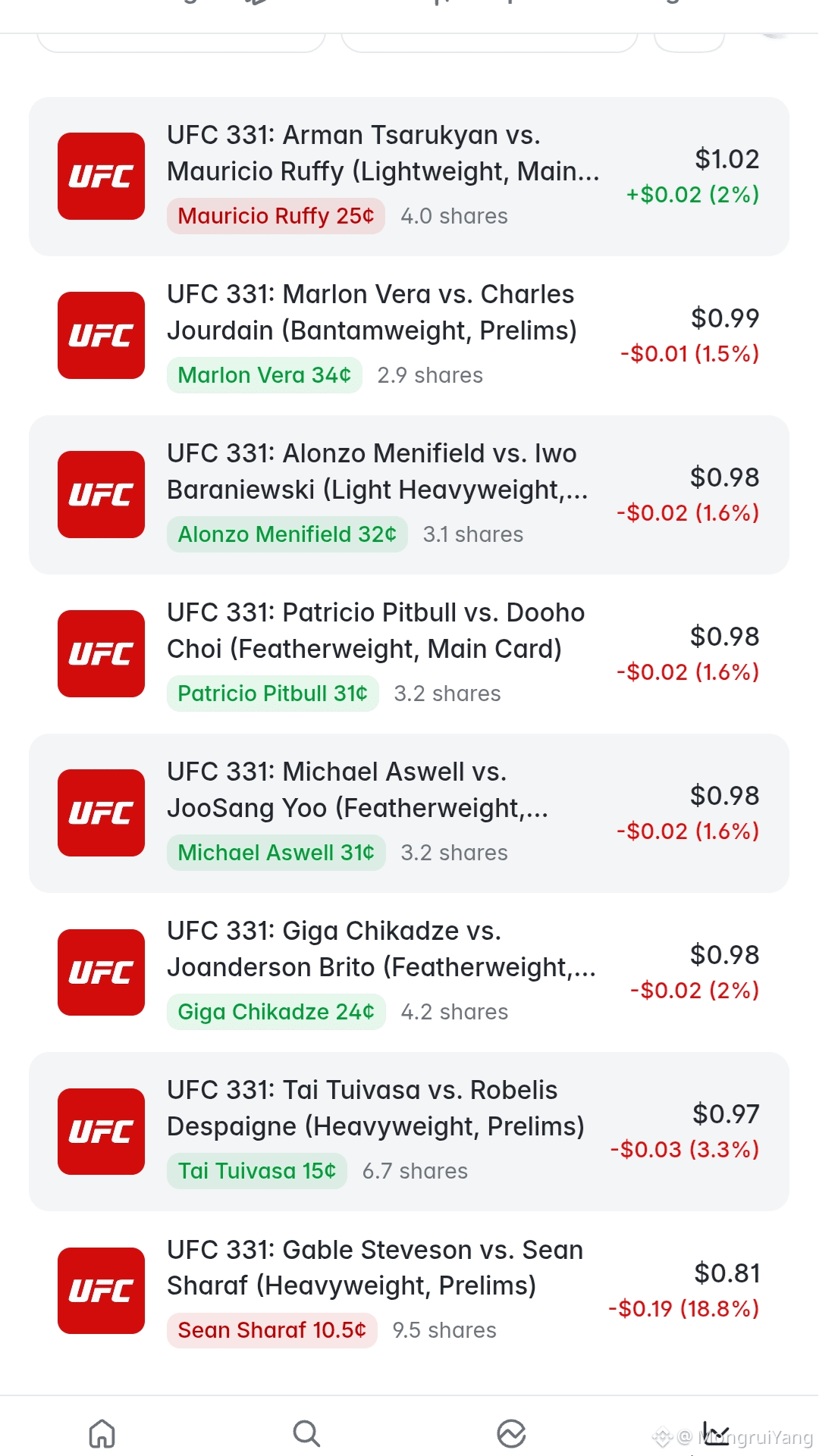Select the Marlon Vera 34¢ badge
The height and width of the screenshot is (1456, 819).
(265, 375)
